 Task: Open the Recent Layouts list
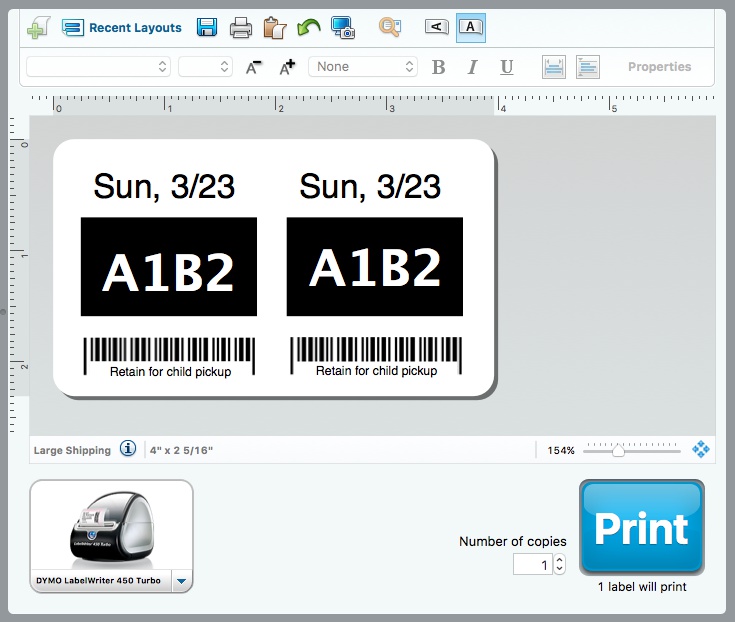[121, 28]
